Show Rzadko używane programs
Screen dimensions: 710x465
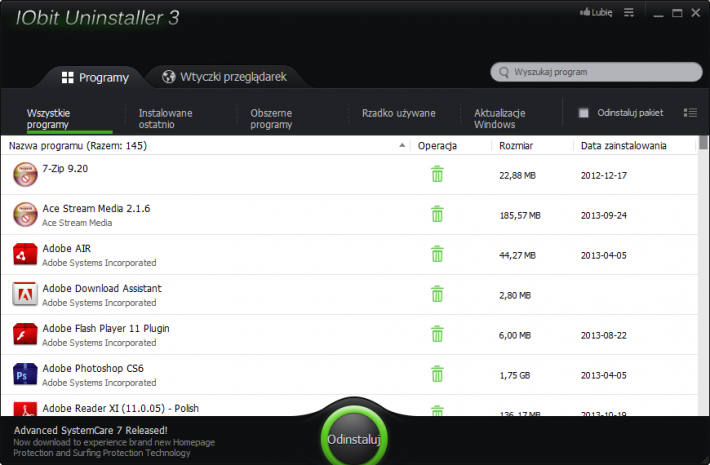(x=398, y=113)
